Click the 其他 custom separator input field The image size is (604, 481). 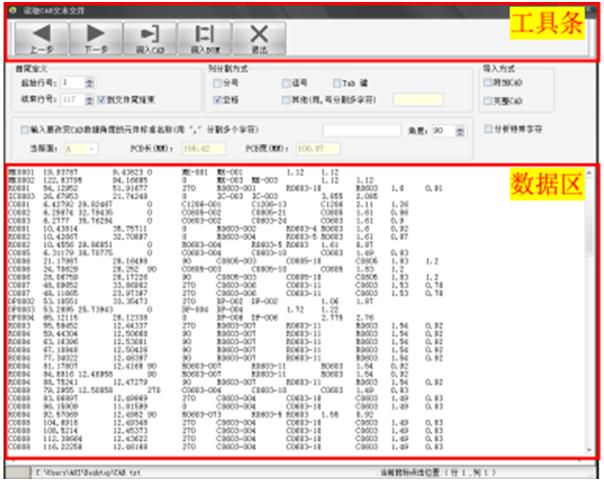pos(418,100)
